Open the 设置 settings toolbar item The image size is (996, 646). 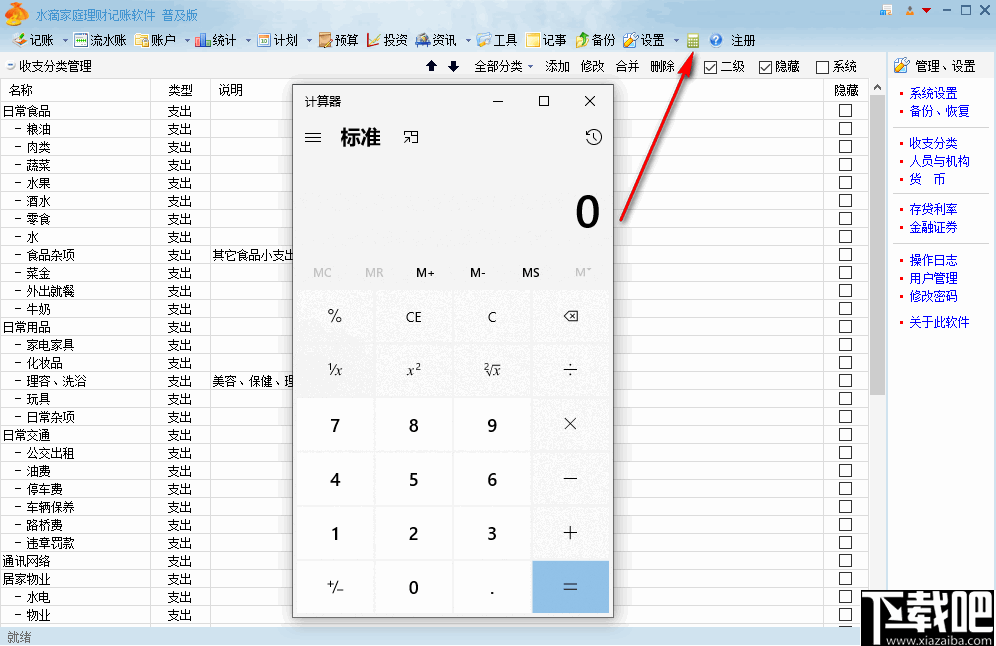coord(644,41)
